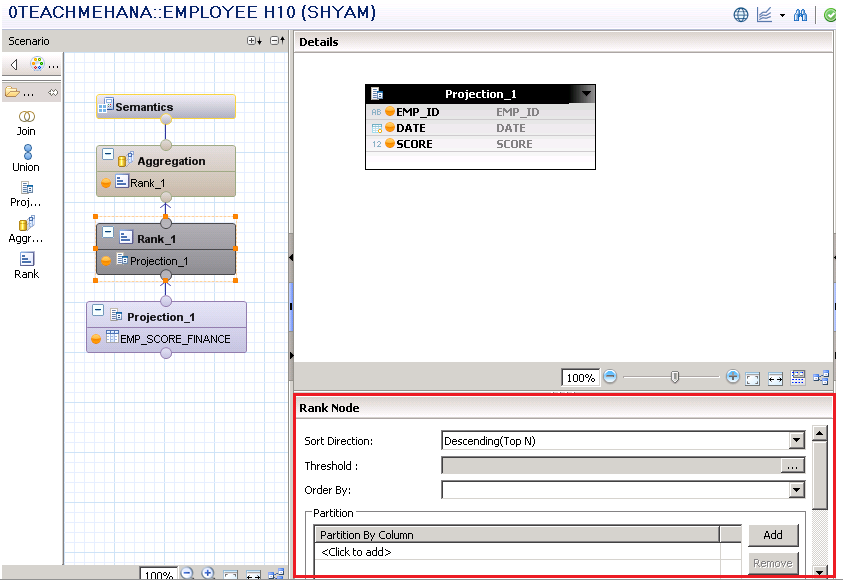Collapse palette with double arrow icon
Screen dimensions: 843x581
coord(53,92)
